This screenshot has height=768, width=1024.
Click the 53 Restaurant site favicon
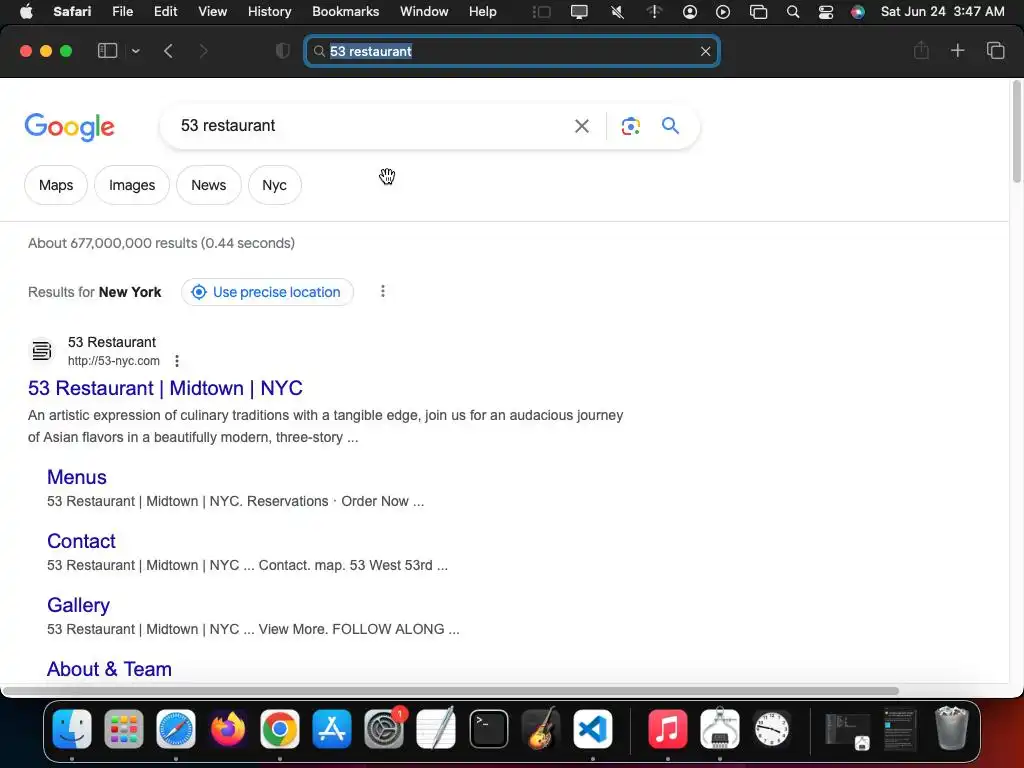(42, 351)
